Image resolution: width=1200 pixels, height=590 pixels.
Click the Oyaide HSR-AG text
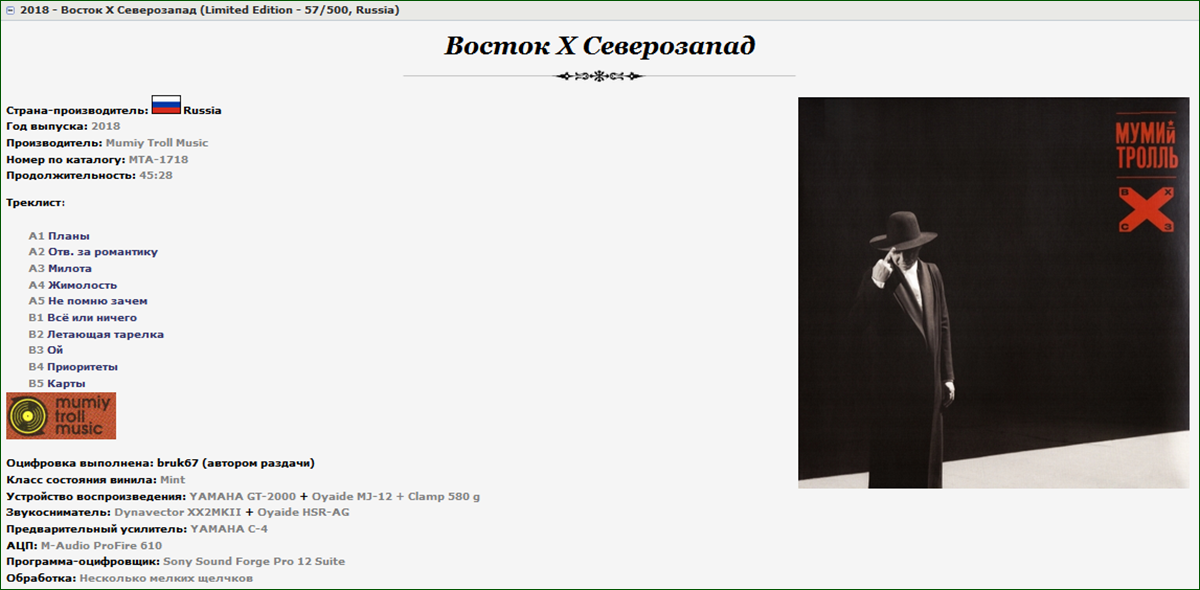click(304, 513)
